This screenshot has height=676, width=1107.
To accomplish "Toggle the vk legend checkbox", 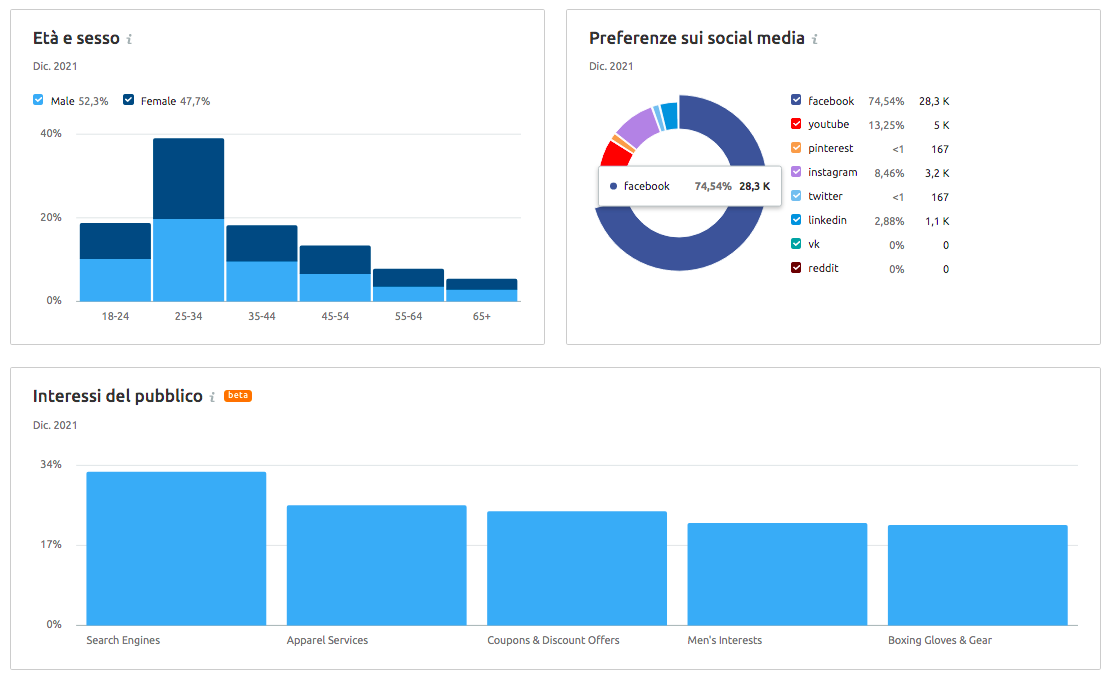I will (796, 244).
